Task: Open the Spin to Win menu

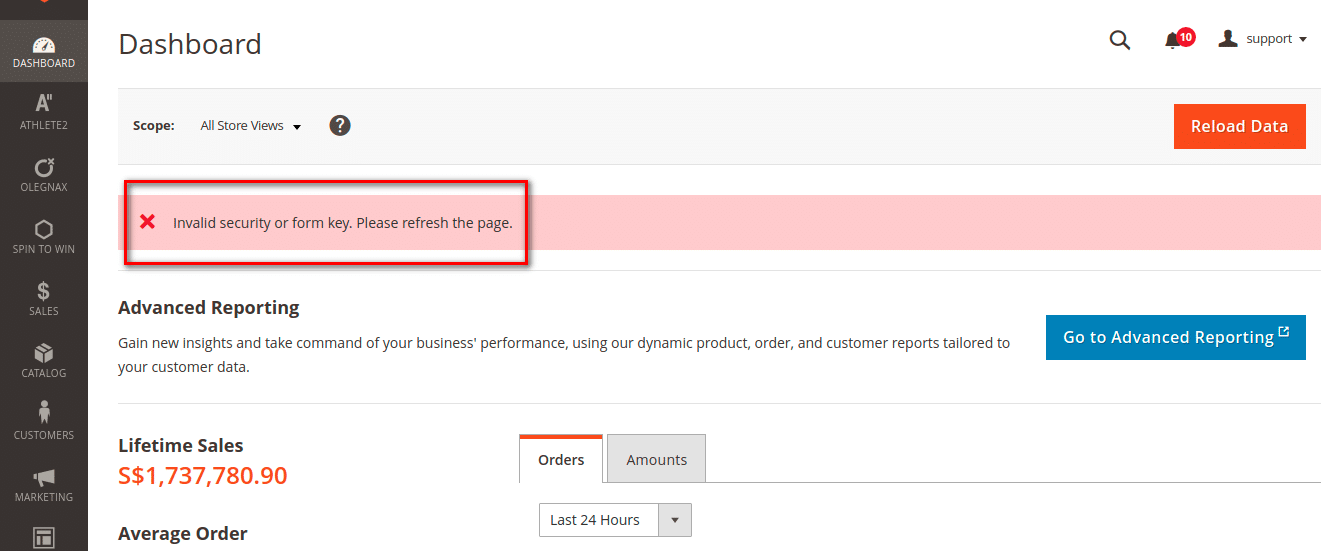Action: 43,236
